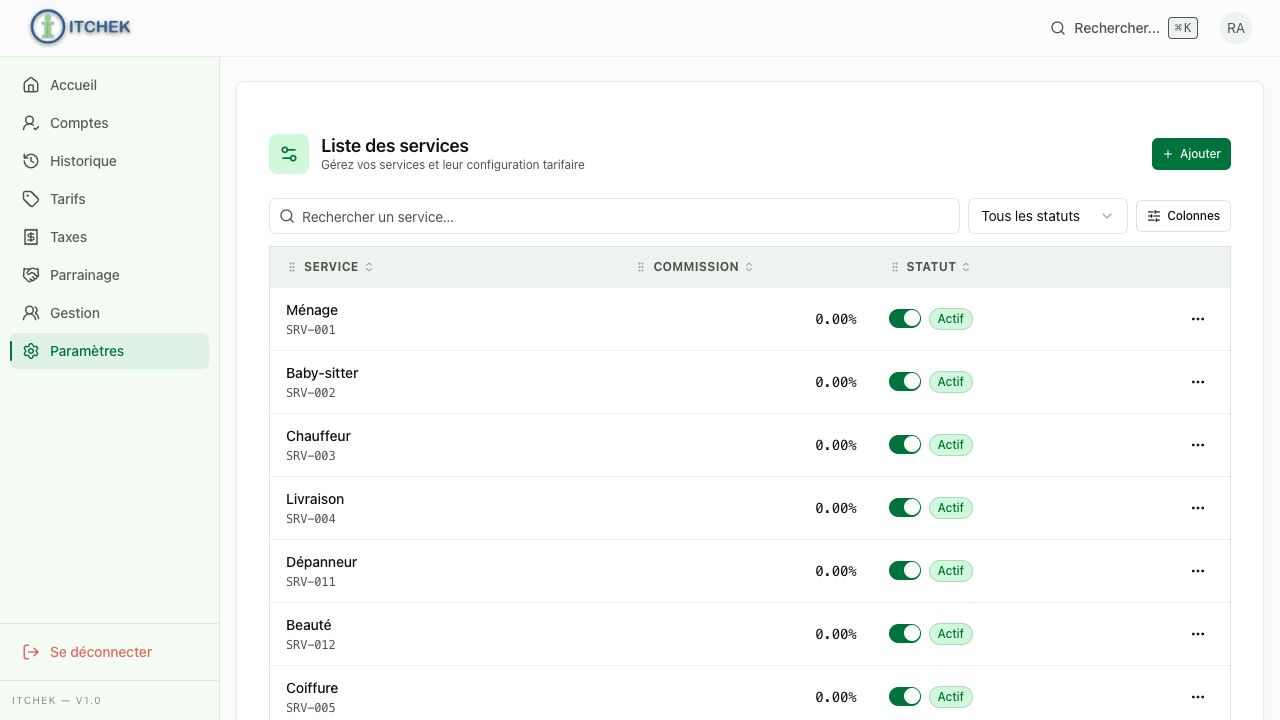
Task: Click the Ajouter button
Action: pos(1191,154)
